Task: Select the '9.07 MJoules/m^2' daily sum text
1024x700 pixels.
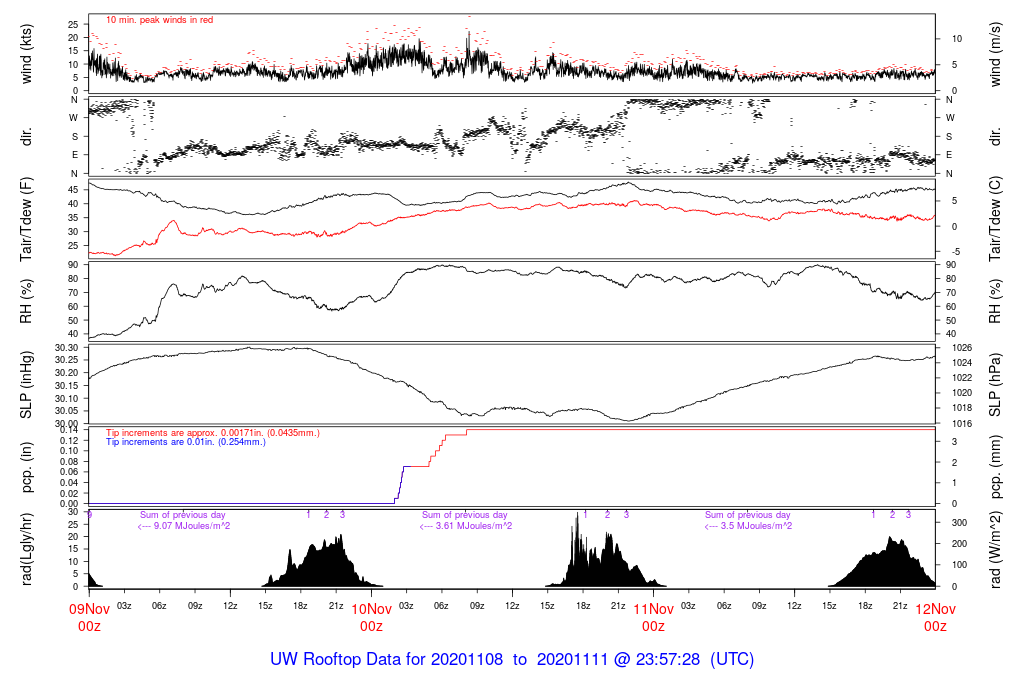Action: [x=191, y=526]
